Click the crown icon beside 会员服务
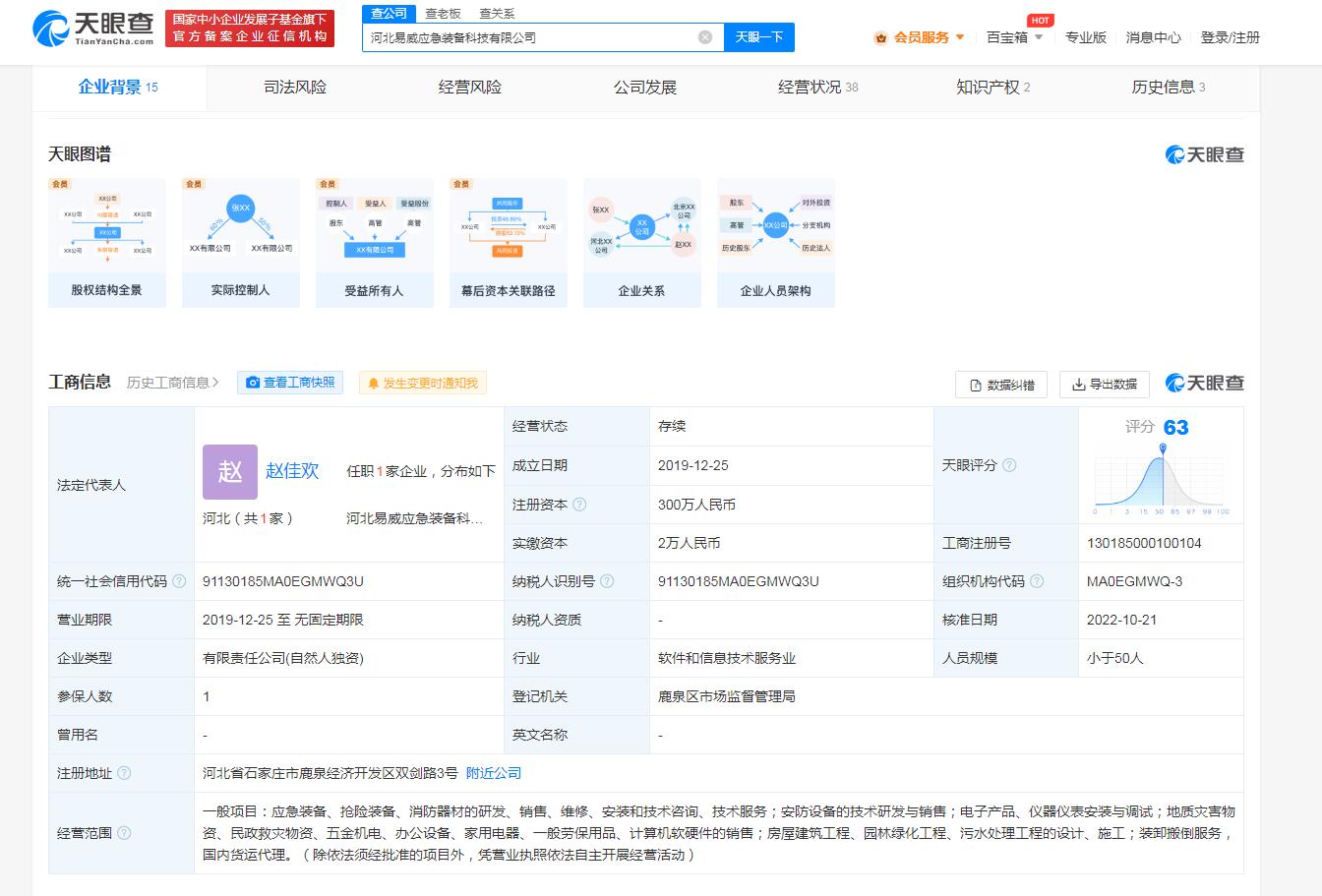 (x=880, y=37)
